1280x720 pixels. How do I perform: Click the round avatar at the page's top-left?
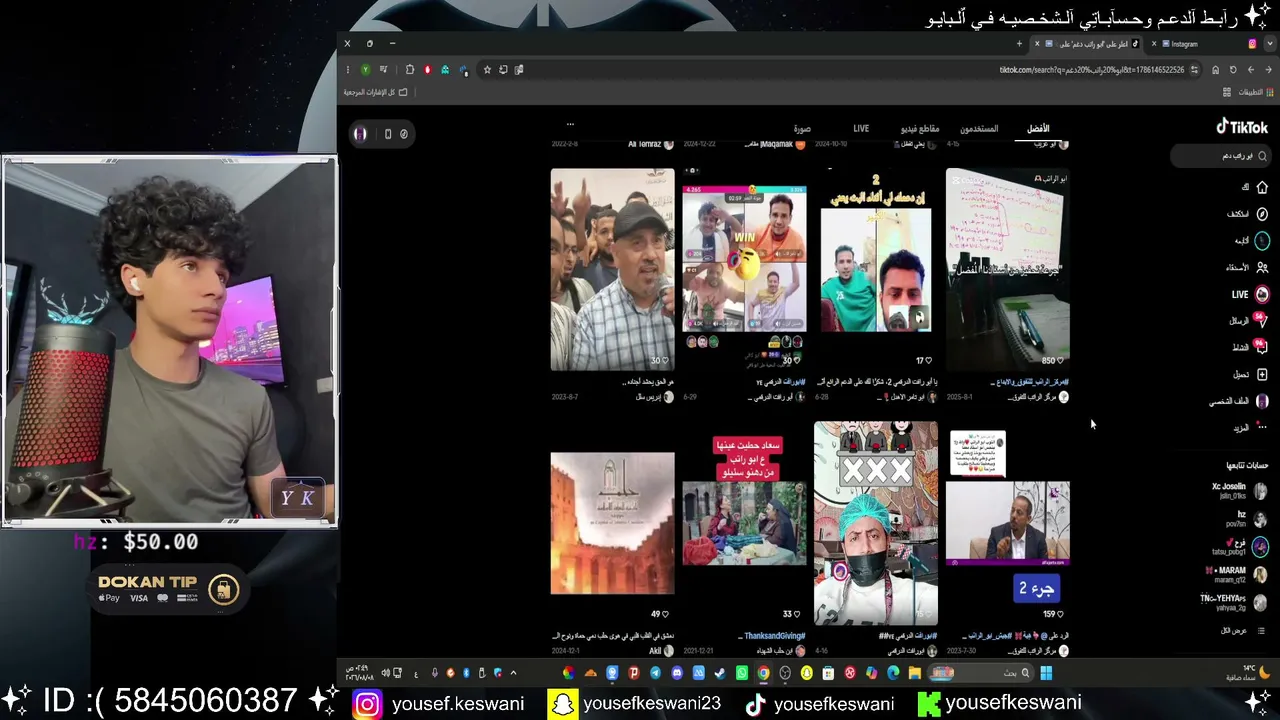tap(360, 134)
